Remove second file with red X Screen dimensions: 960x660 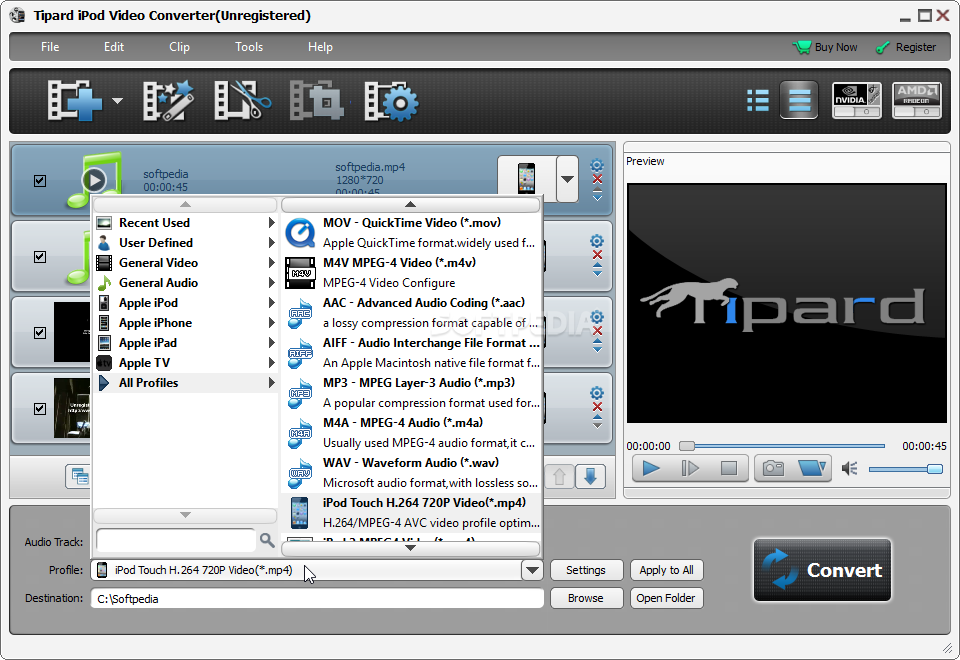597,255
